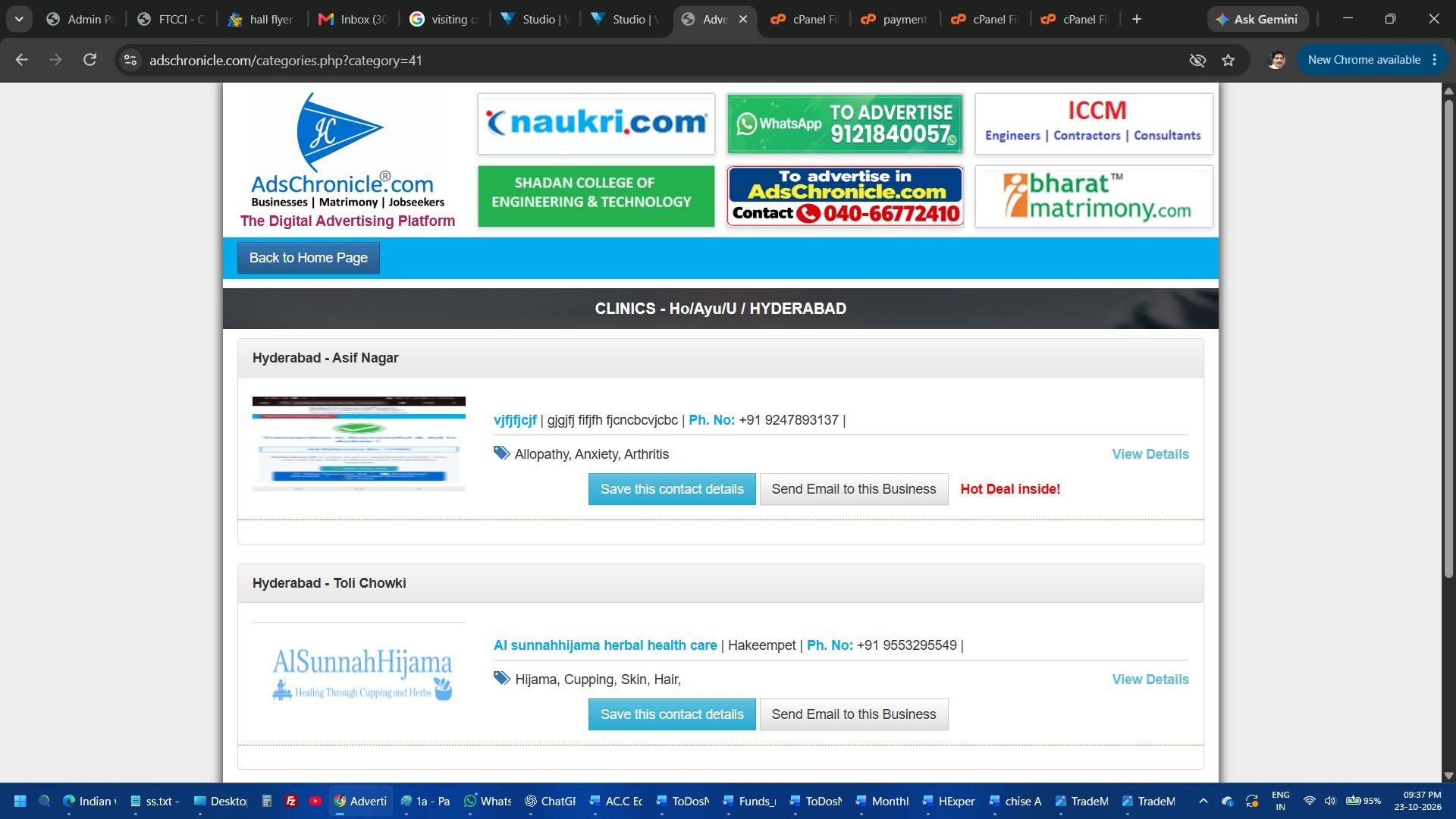Open the FileZilla taskbar icon
The width and height of the screenshot is (1456, 819).
291,801
